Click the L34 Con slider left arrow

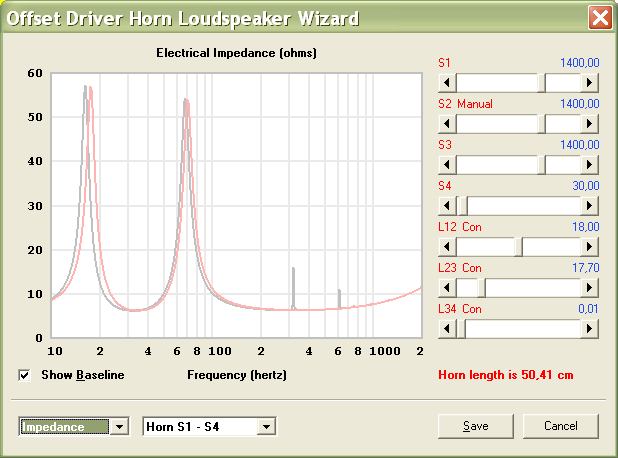[447, 329]
